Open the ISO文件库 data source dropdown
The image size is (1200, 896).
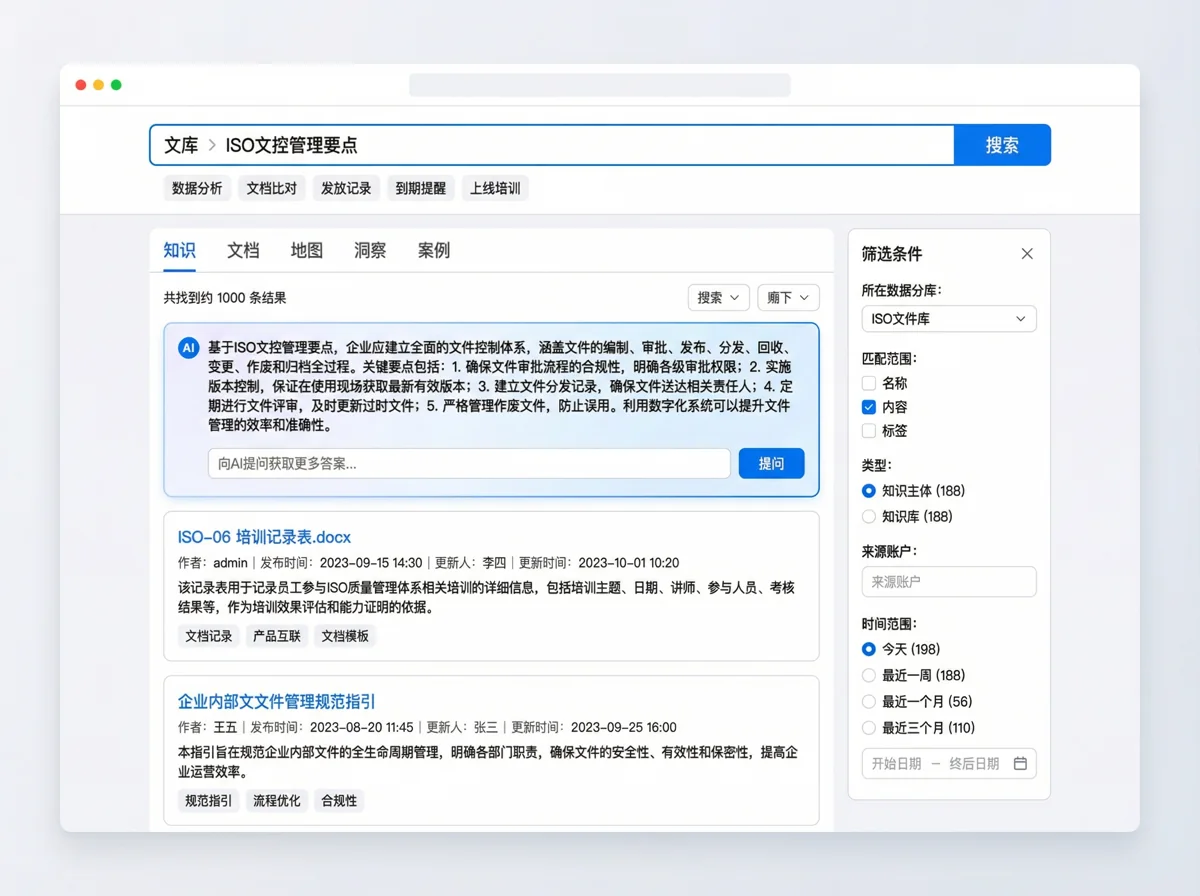click(x=948, y=318)
